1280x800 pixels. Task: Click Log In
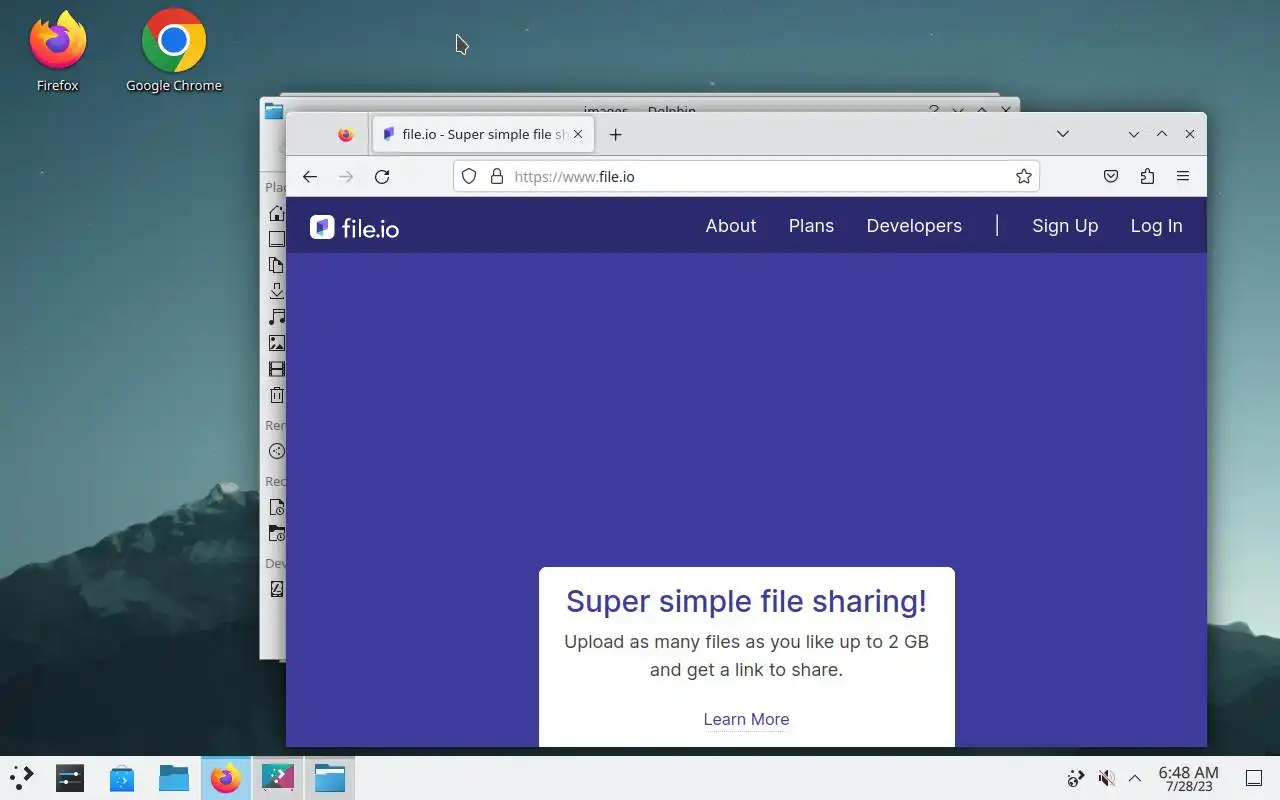(x=1156, y=226)
